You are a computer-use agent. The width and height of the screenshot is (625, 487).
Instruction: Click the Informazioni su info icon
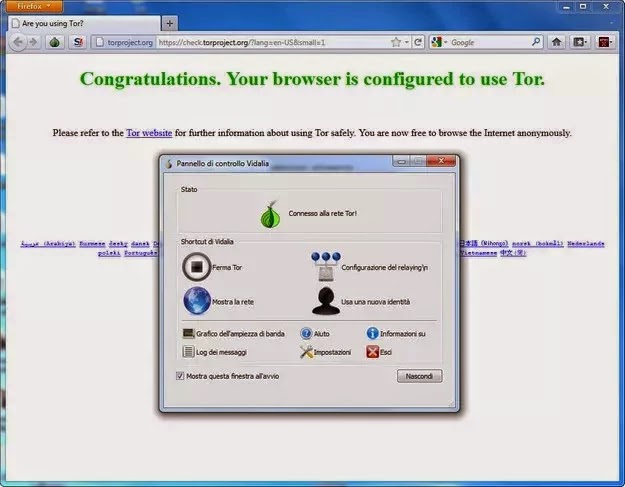[x=372, y=333]
